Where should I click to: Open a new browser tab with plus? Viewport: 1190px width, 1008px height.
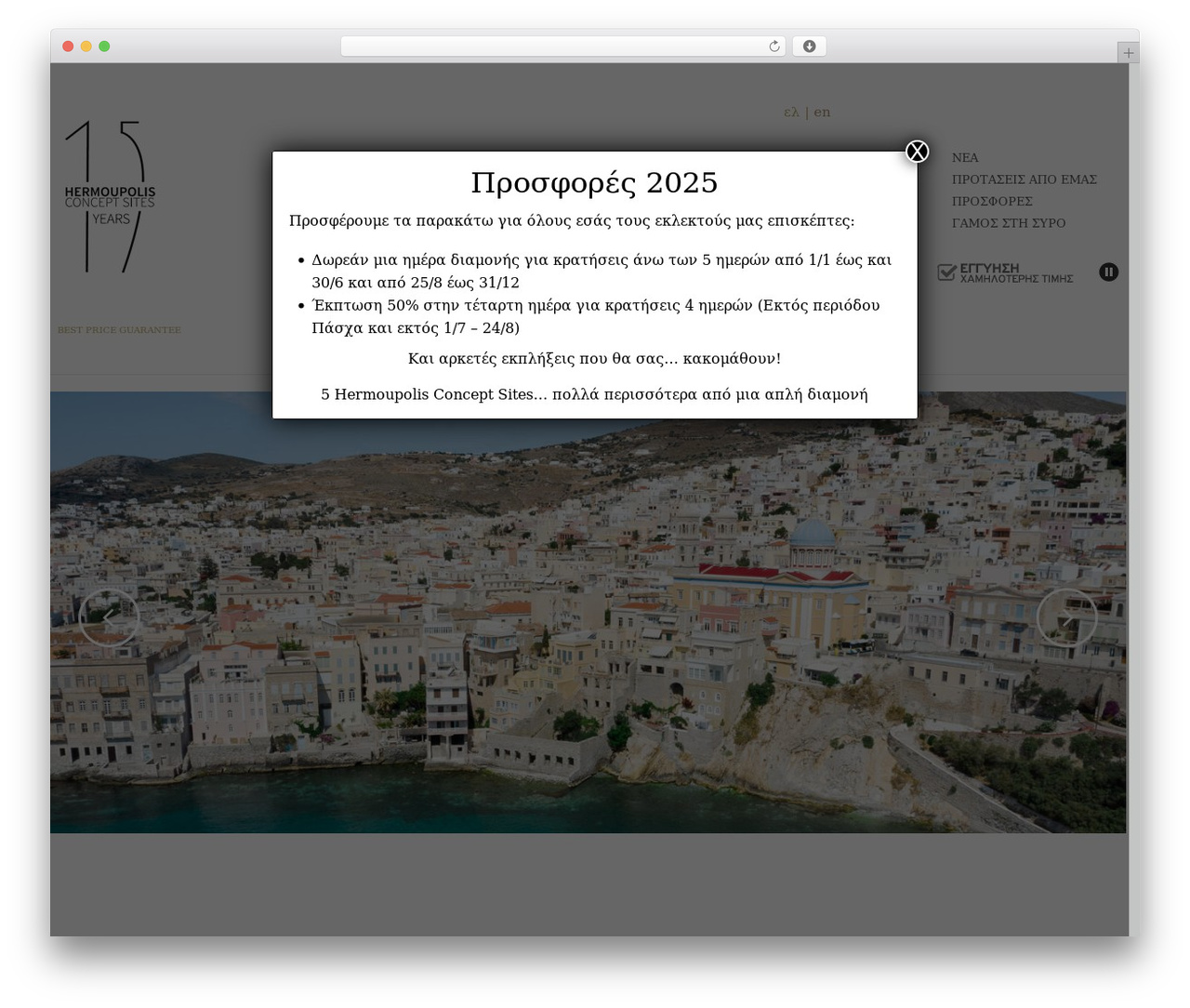[x=1128, y=53]
